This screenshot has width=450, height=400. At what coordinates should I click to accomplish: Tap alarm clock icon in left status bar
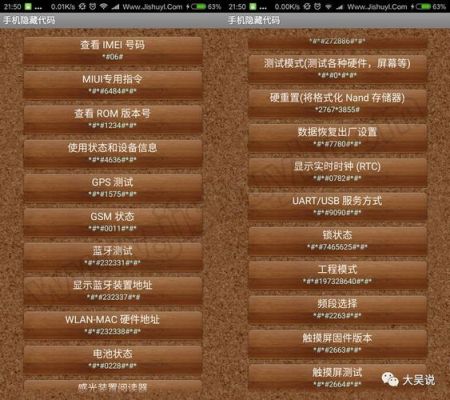pos(93,6)
